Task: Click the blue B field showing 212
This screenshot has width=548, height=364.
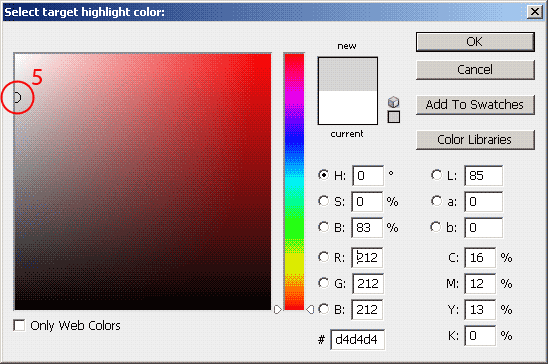Action: click(367, 310)
